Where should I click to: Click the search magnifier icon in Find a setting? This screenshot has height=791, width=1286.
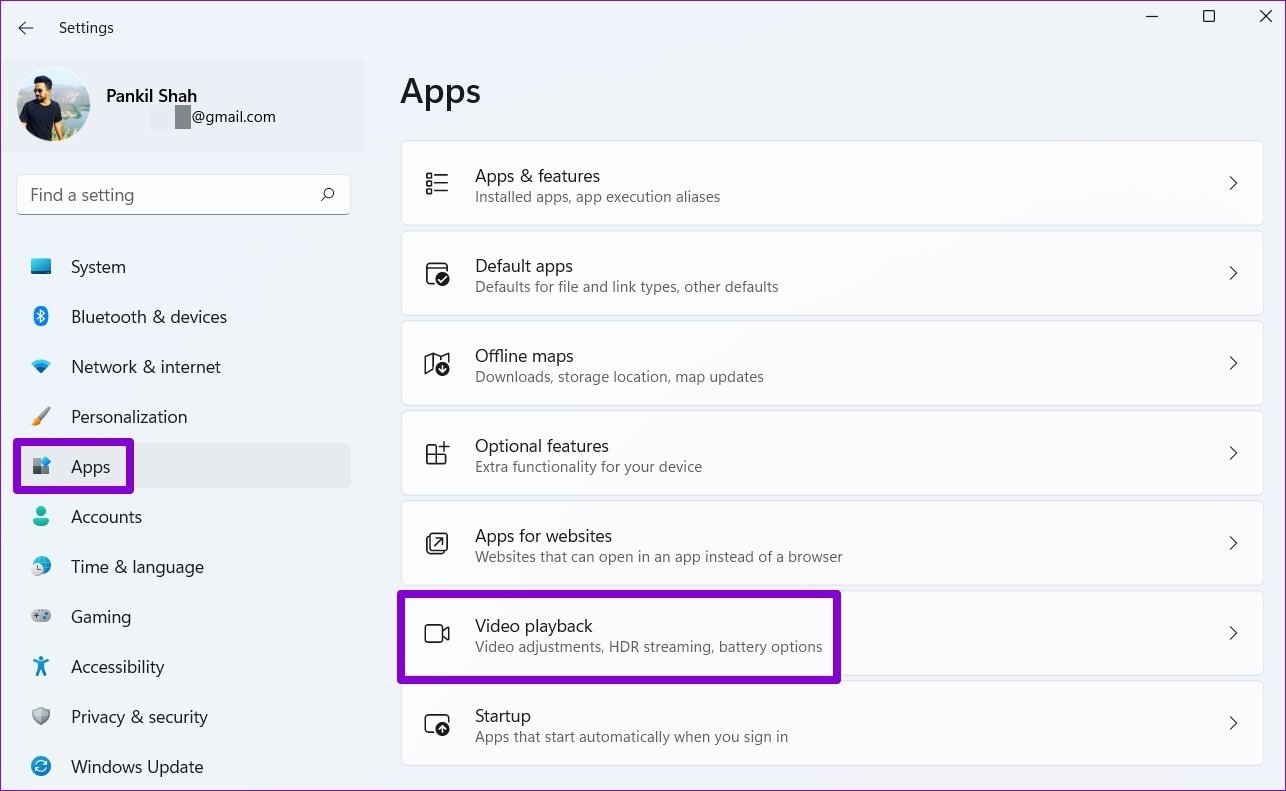[327, 195]
